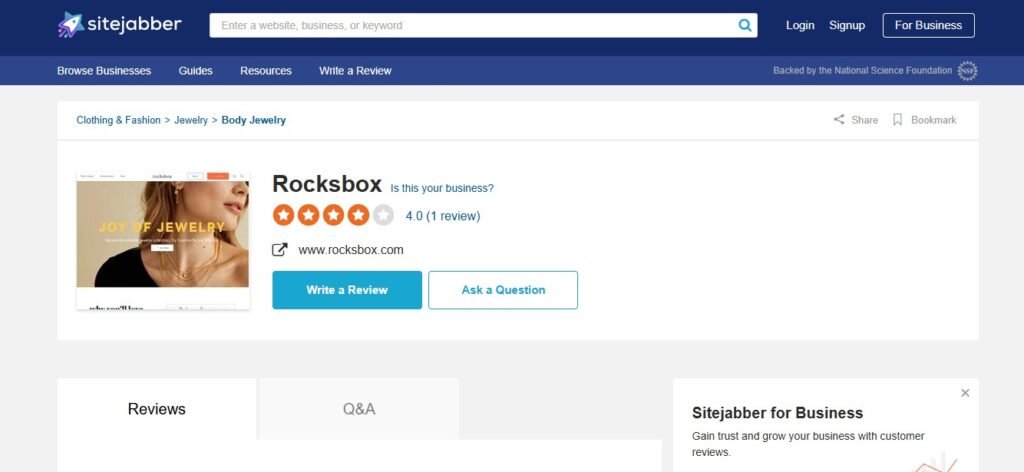Click the Bookmark text link

tap(934, 120)
